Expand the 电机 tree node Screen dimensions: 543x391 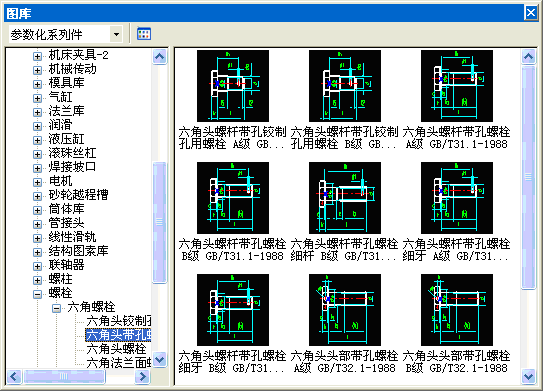(x=37, y=182)
